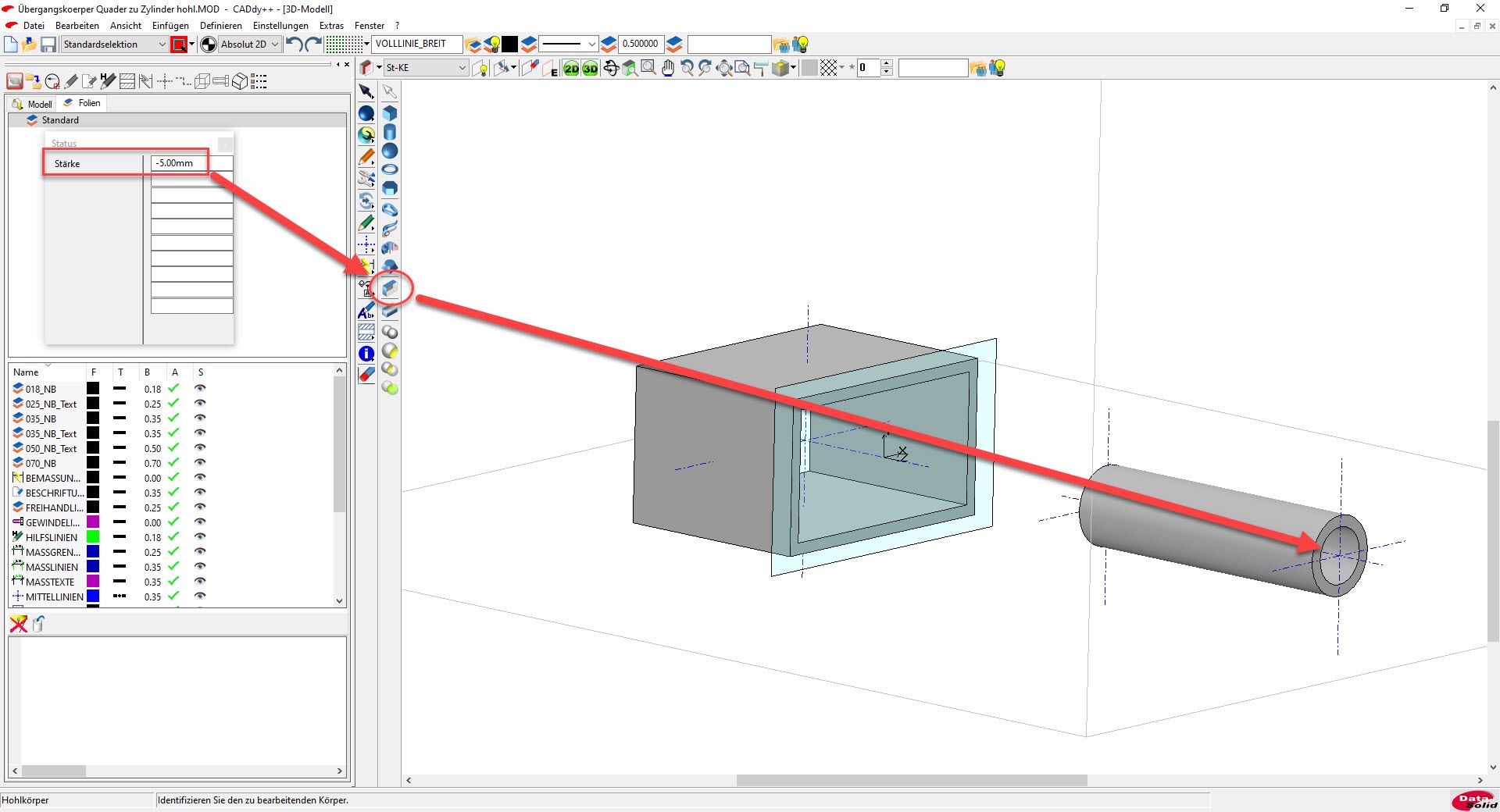1500x812 pixels.
Task: Select the torus primitive tool
Action: click(390, 169)
